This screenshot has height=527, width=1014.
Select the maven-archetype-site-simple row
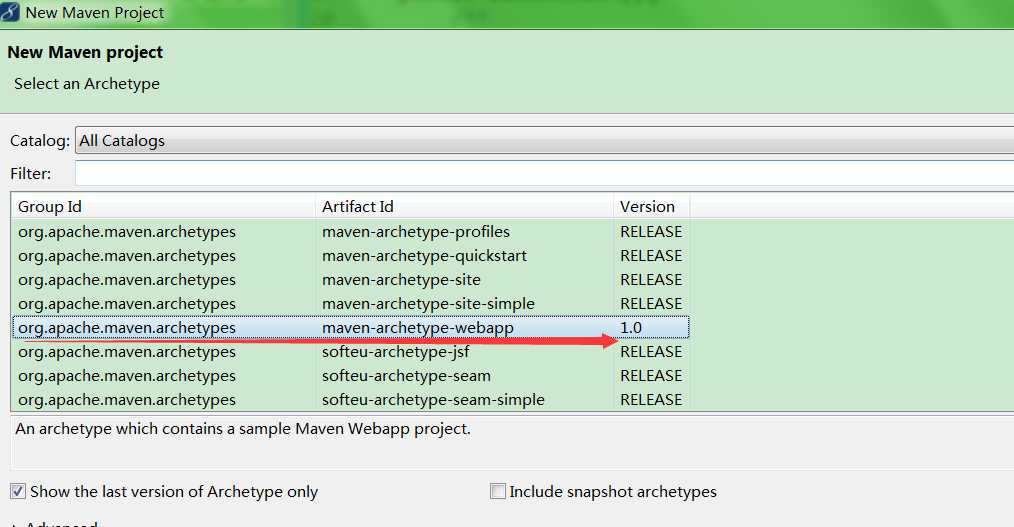click(x=351, y=303)
